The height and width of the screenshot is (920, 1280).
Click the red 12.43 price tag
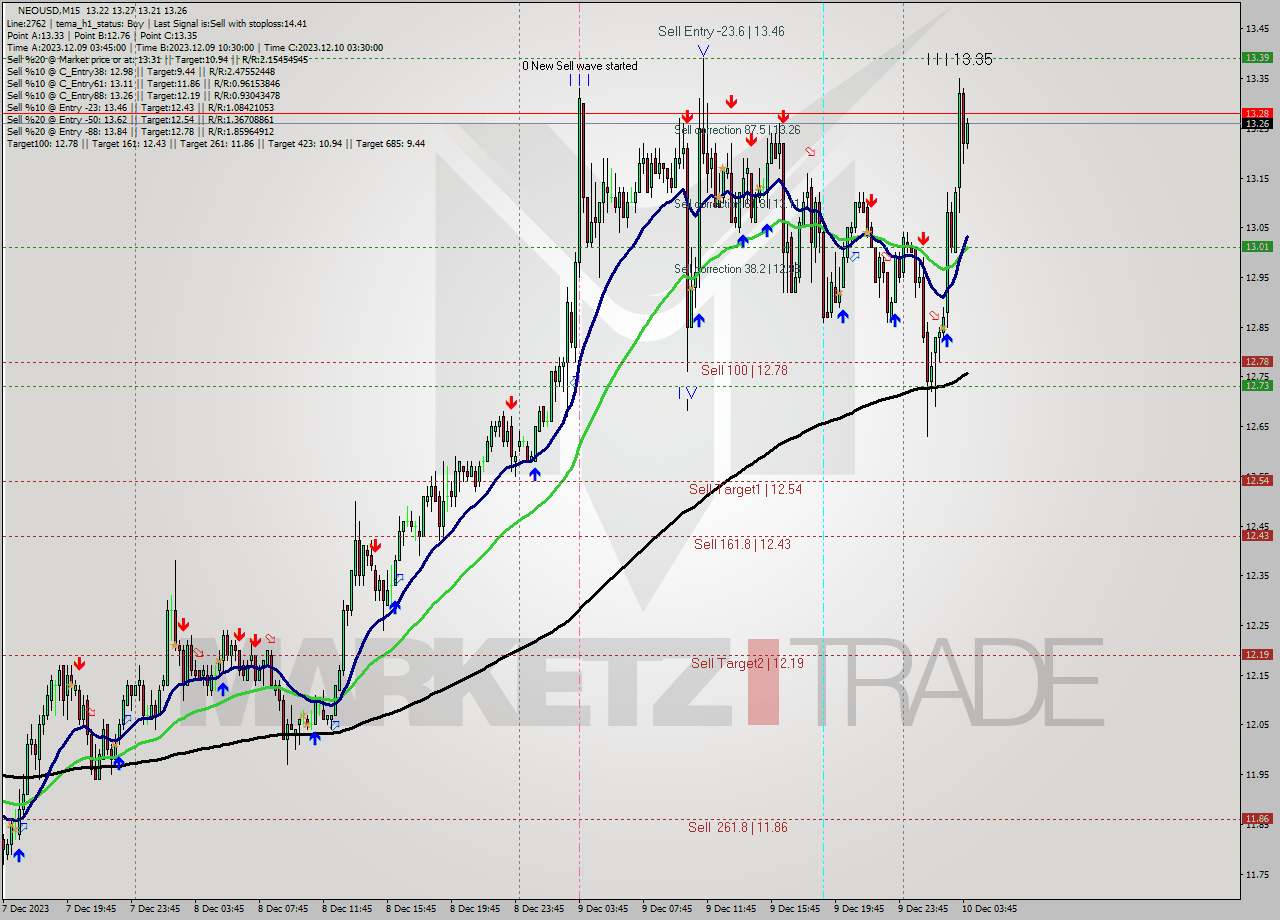pyautogui.click(x=1257, y=535)
